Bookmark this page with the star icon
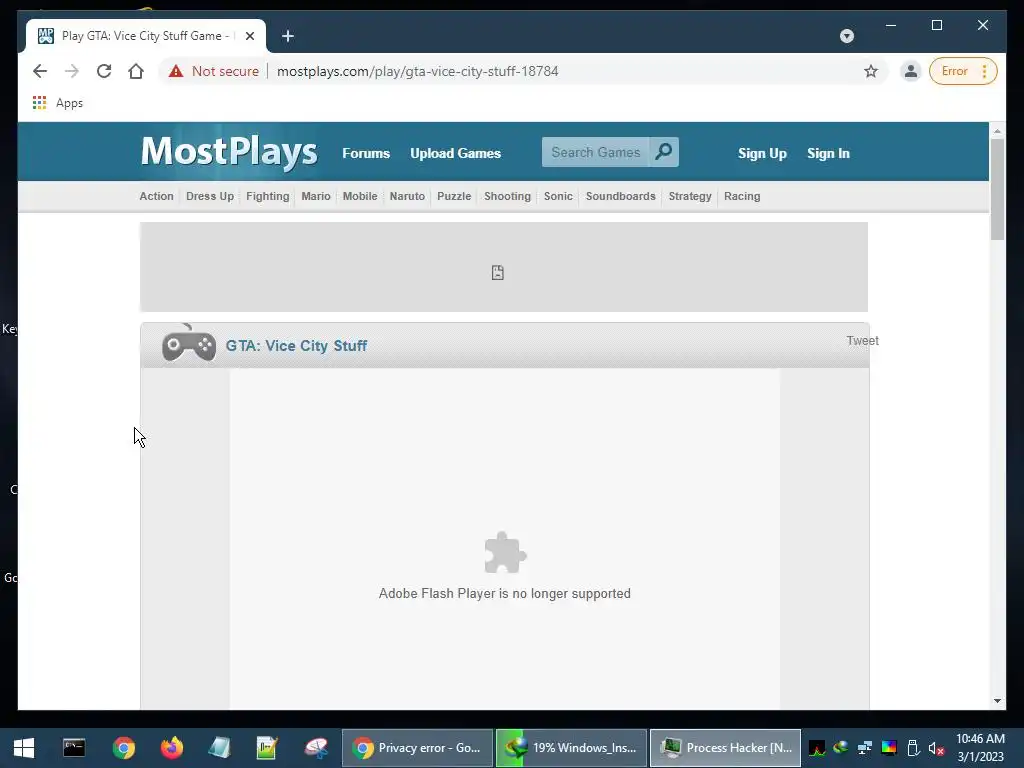This screenshot has height=768, width=1024. tap(871, 71)
